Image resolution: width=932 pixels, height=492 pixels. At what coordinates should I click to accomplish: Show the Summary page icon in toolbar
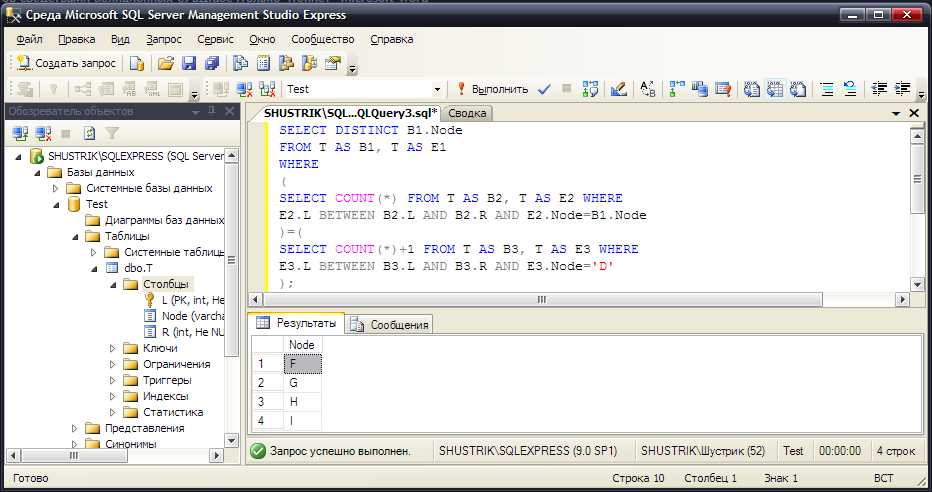[x=263, y=63]
